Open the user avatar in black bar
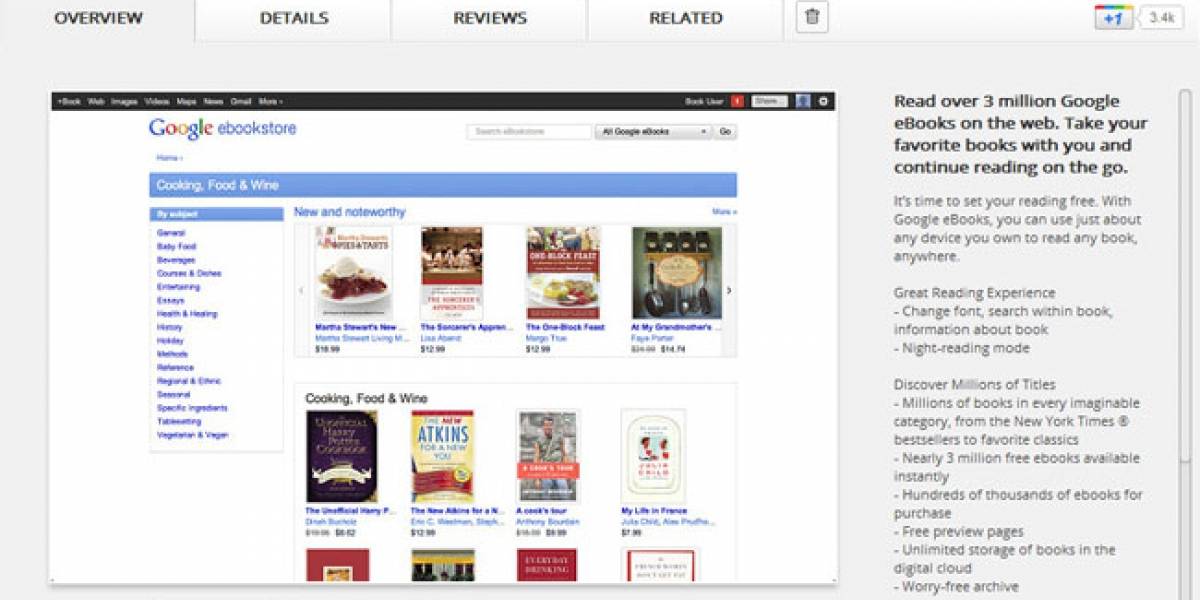 point(803,101)
